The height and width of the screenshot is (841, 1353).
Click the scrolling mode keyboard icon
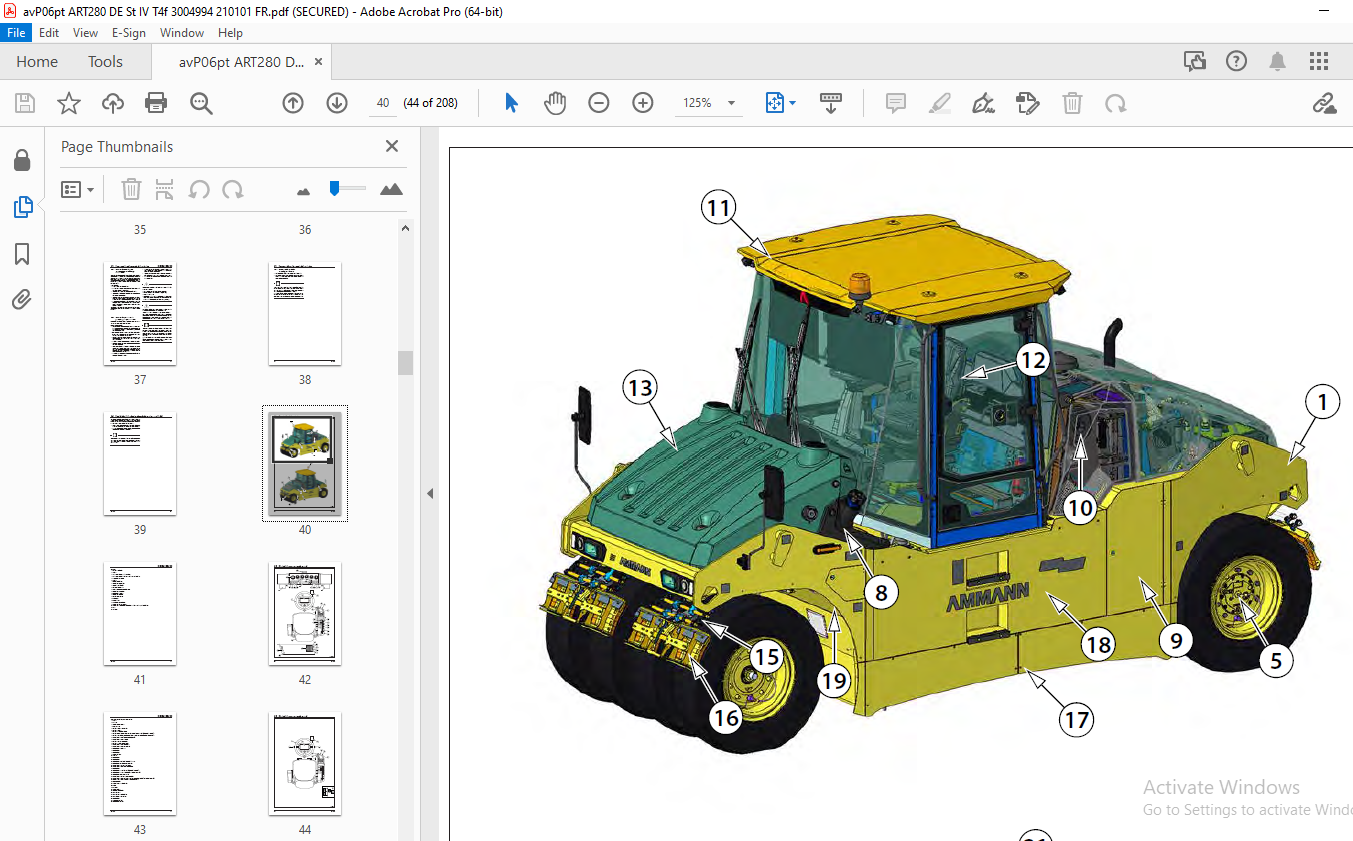(831, 103)
